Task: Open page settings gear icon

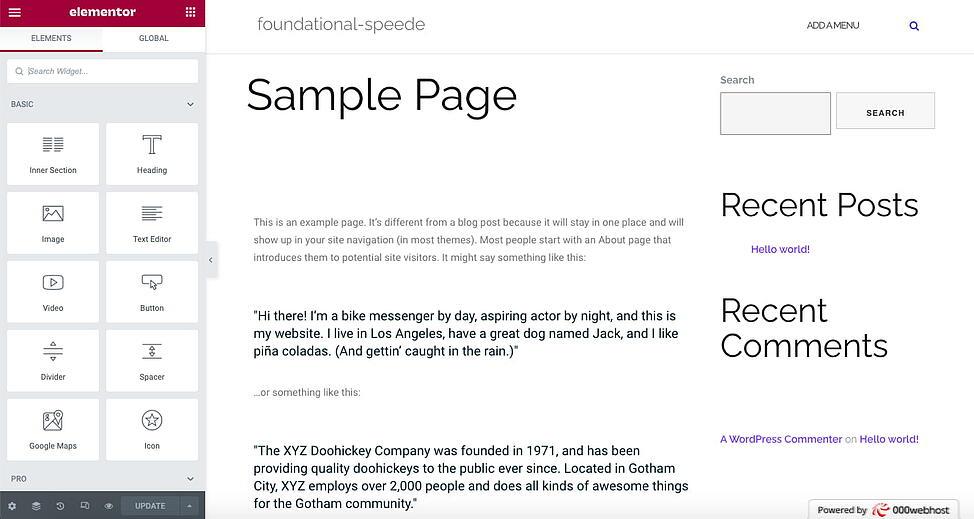Action: 12,506
